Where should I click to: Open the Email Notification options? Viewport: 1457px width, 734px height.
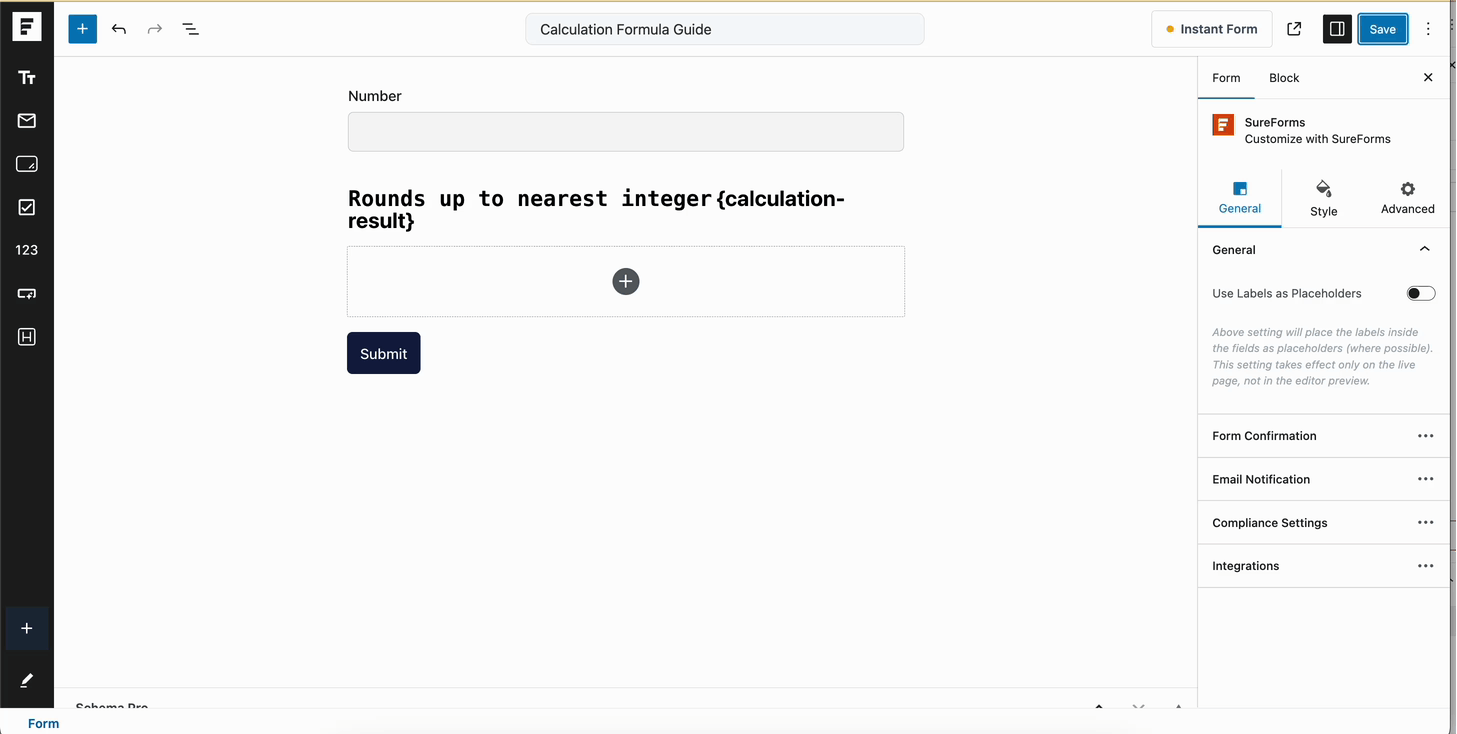tap(1425, 479)
